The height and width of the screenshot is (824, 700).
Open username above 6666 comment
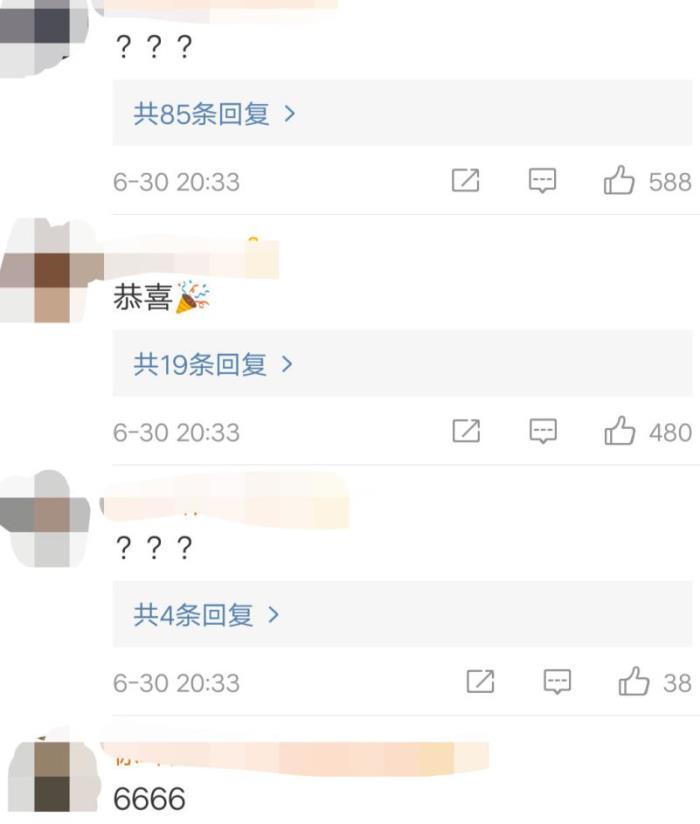pyautogui.click(x=294, y=758)
